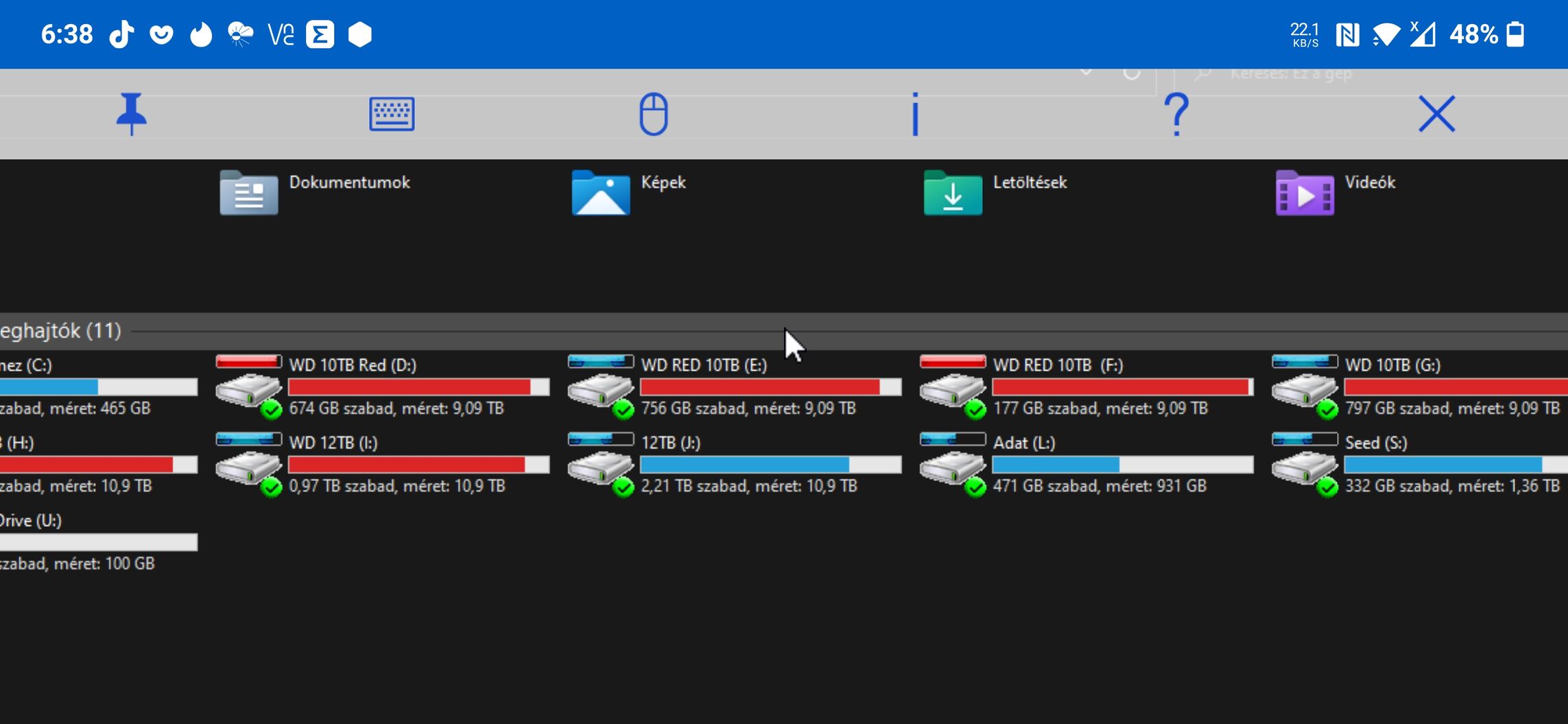1568x724 pixels.
Task: Open the Képek folder icon
Action: [600, 193]
